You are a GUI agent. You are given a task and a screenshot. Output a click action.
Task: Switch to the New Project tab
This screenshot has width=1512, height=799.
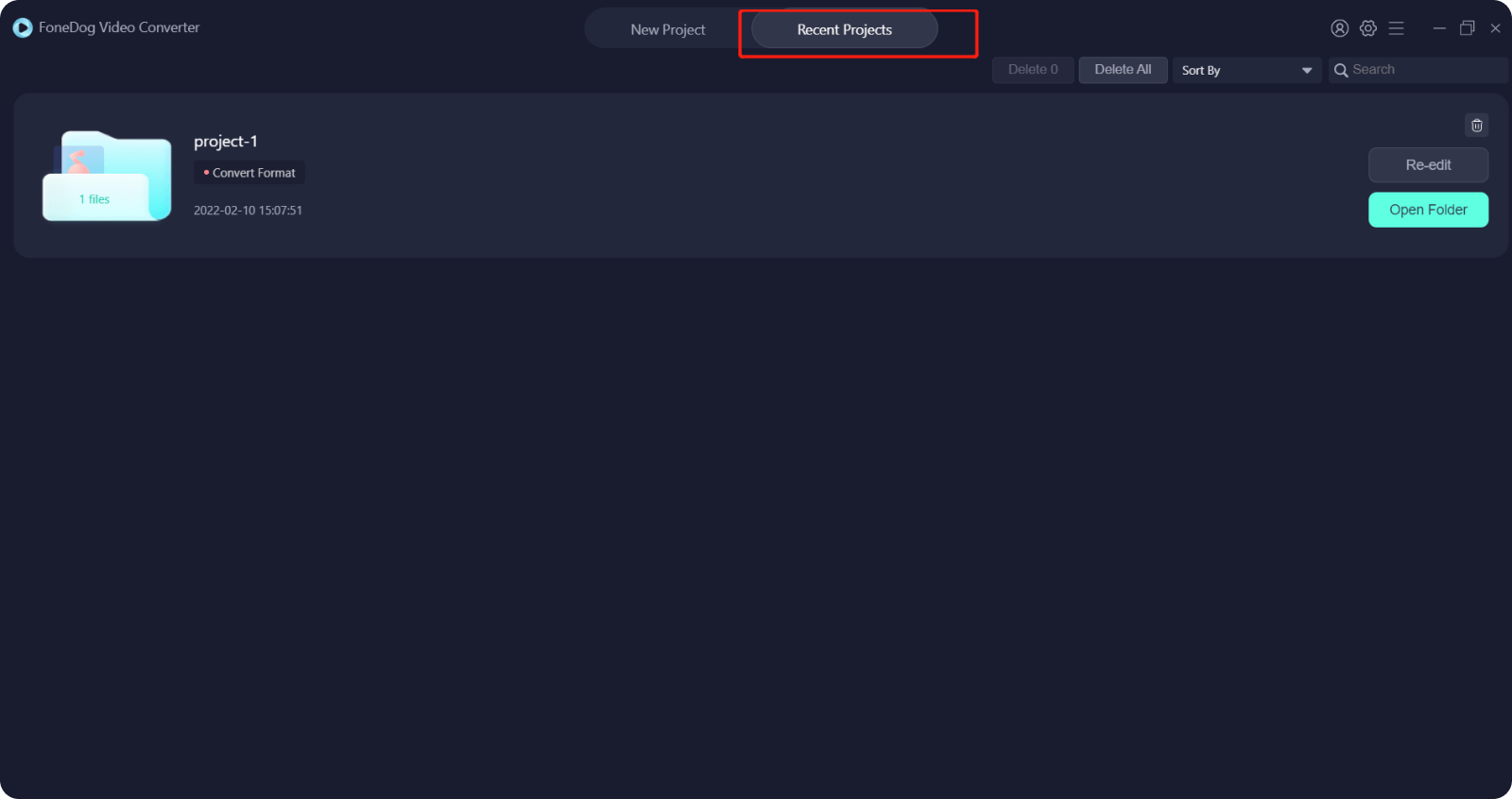667,30
